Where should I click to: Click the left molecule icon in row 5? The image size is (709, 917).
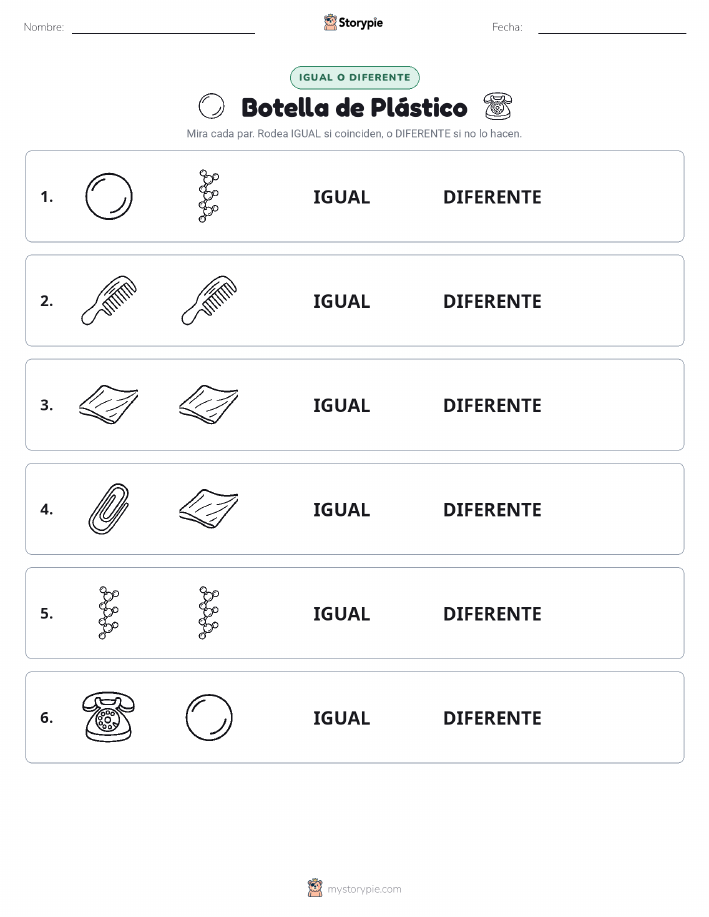pos(109,613)
